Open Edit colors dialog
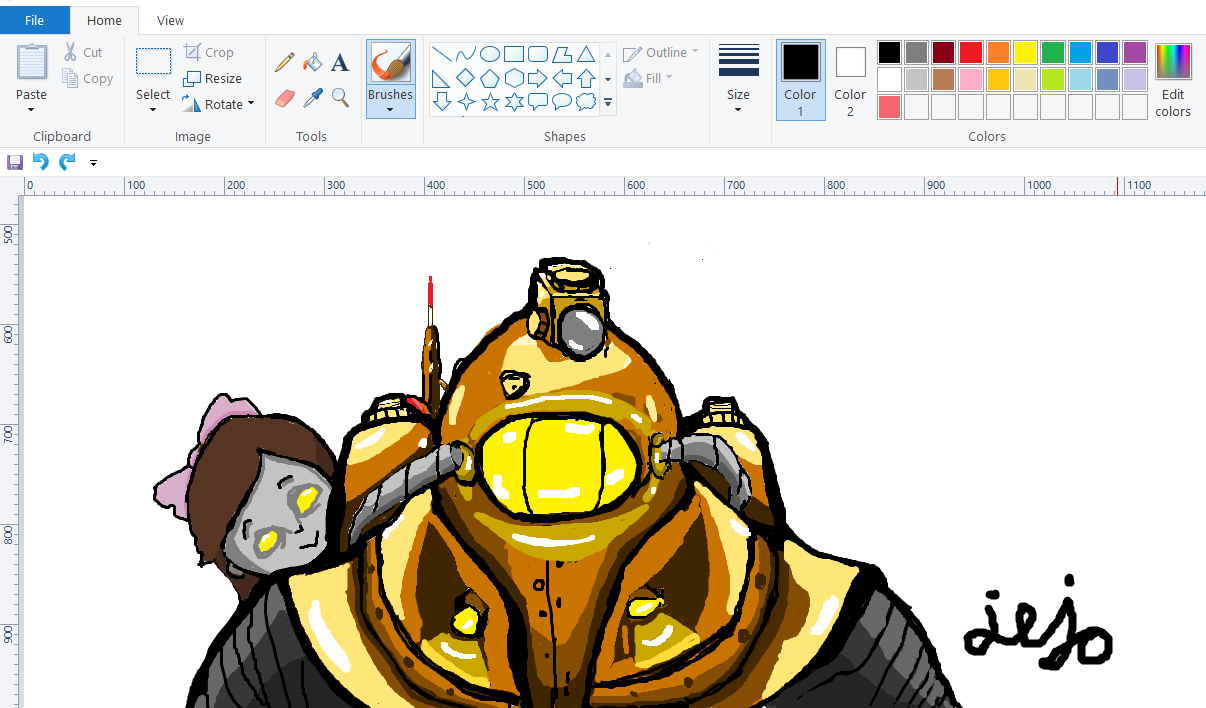 click(1173, 80)
